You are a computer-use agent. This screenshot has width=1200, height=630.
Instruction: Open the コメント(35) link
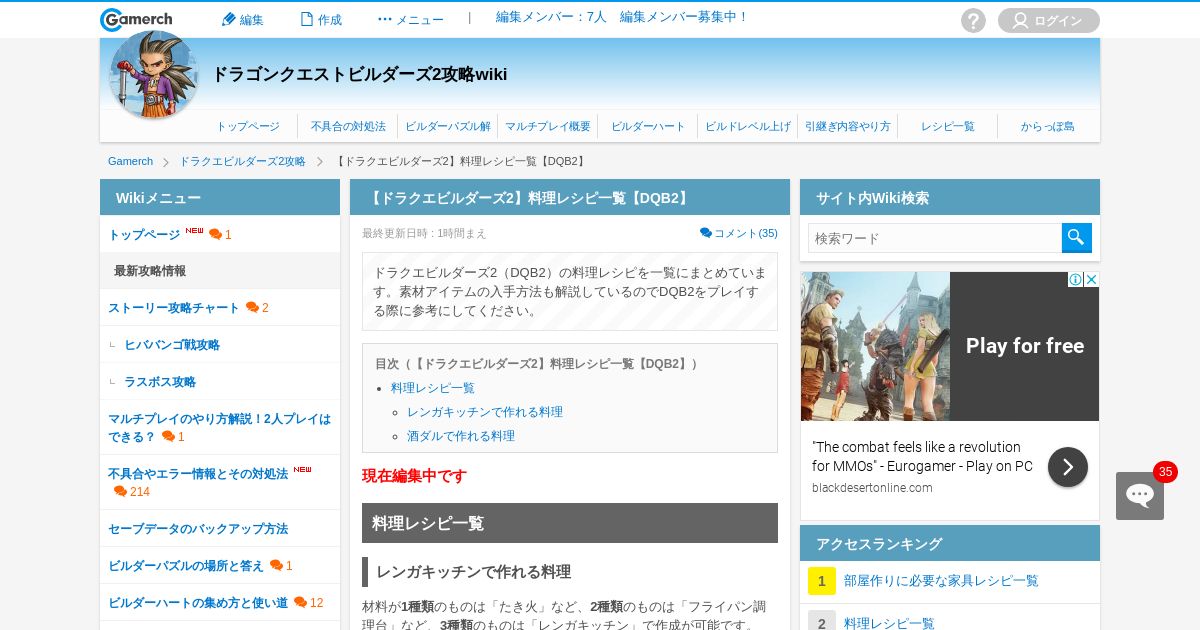pos(739,233)
